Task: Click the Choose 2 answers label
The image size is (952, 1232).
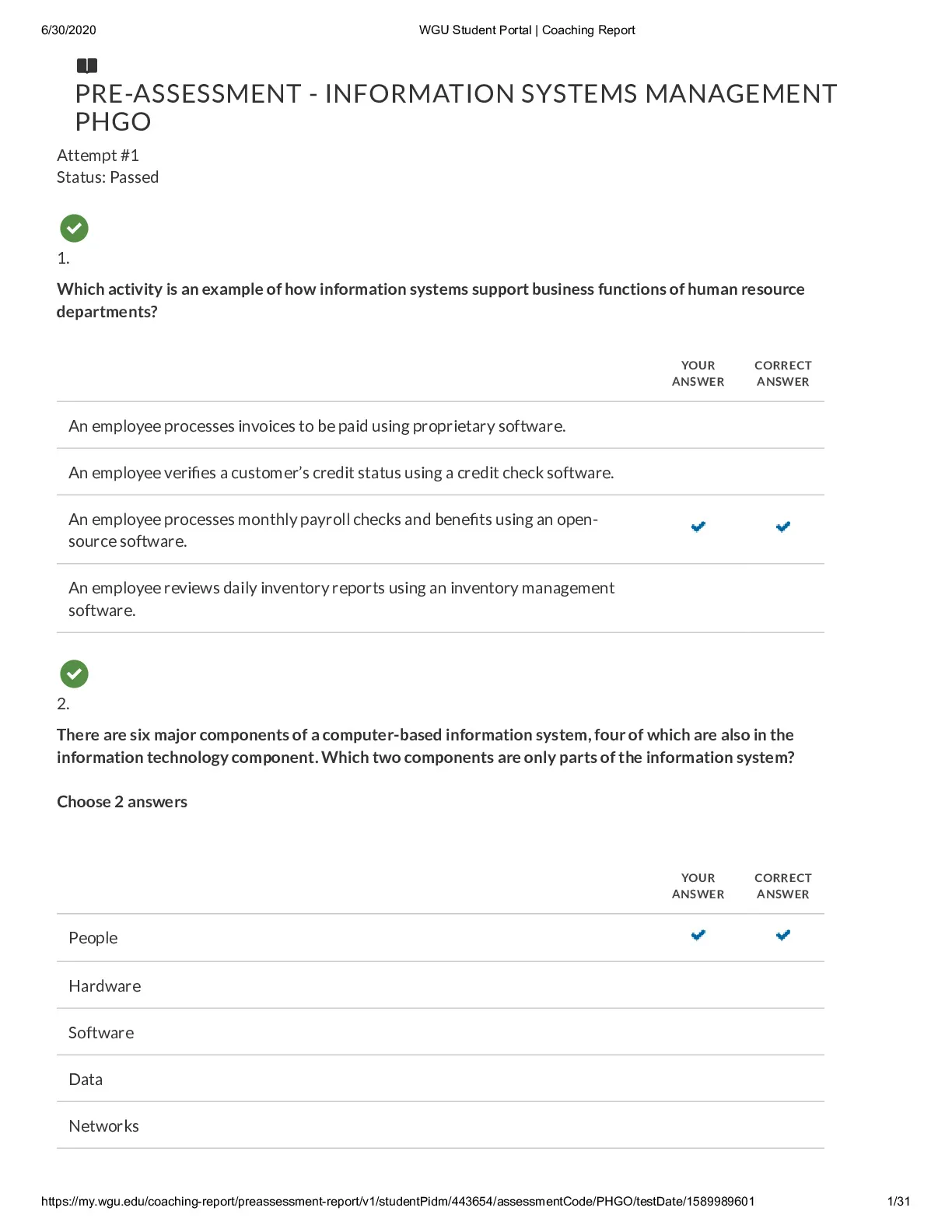Action: coord(122,802)
